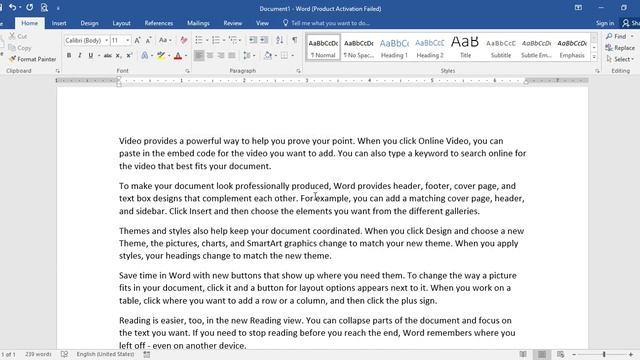Apply the Heading 2 style

click(x=430, y=47)
